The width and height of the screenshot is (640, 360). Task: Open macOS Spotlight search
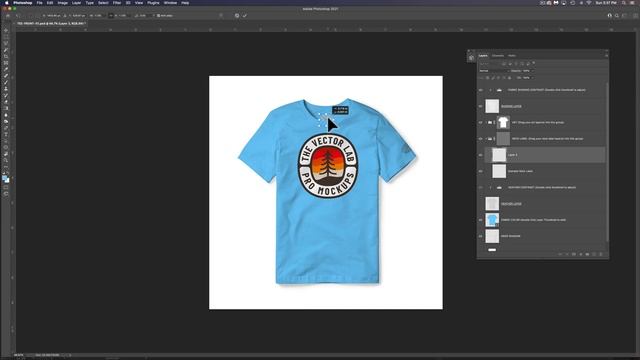(x=624, y=3)
